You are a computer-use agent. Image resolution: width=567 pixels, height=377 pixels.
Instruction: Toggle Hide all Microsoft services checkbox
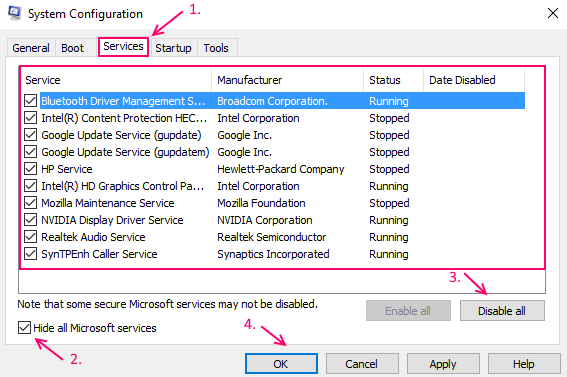click(24, 328)
